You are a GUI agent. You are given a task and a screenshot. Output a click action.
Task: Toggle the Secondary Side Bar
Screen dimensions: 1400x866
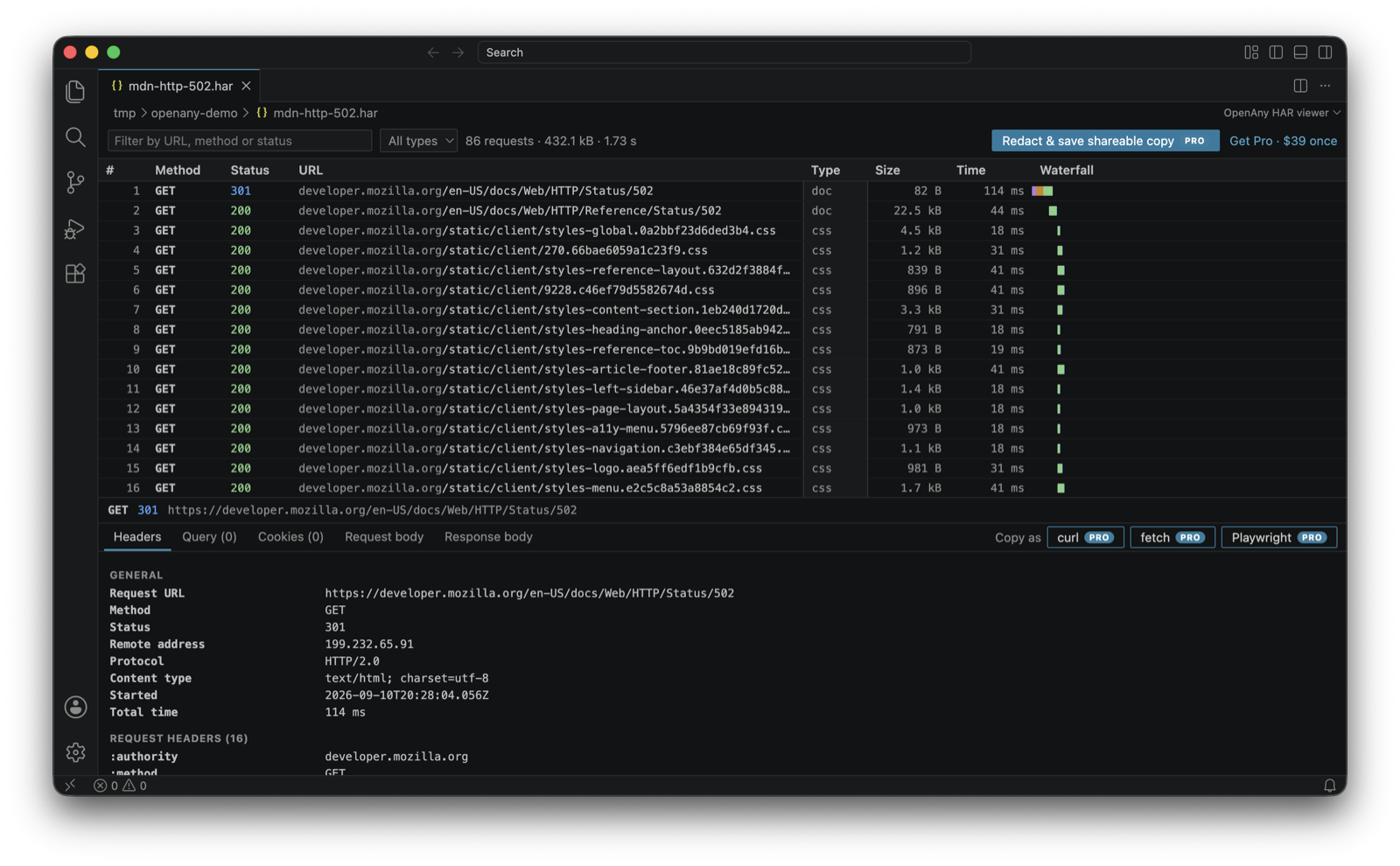point(1326,52)
